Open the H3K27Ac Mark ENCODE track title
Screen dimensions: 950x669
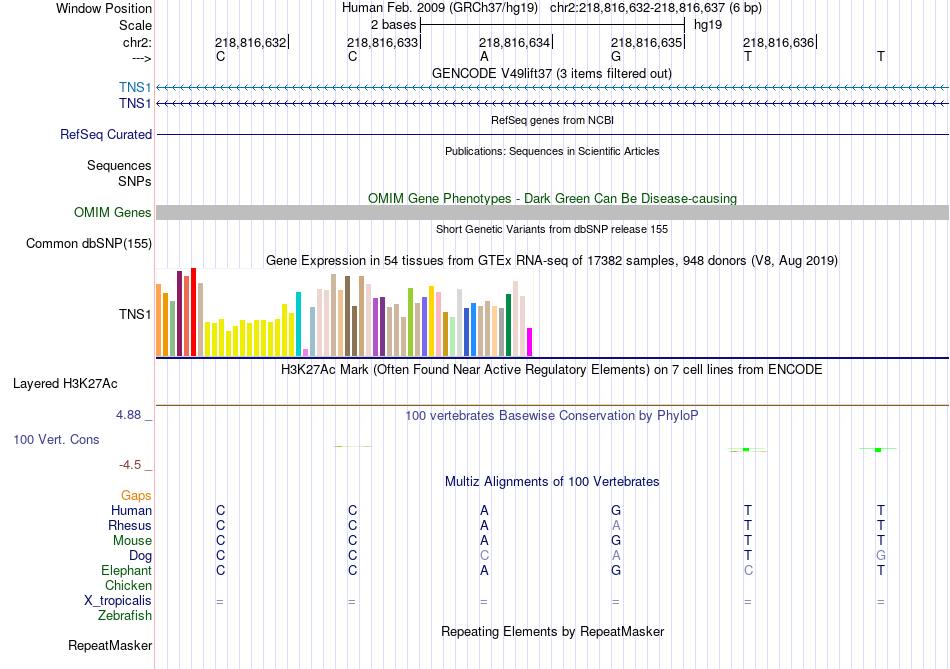tap(551, 370)
